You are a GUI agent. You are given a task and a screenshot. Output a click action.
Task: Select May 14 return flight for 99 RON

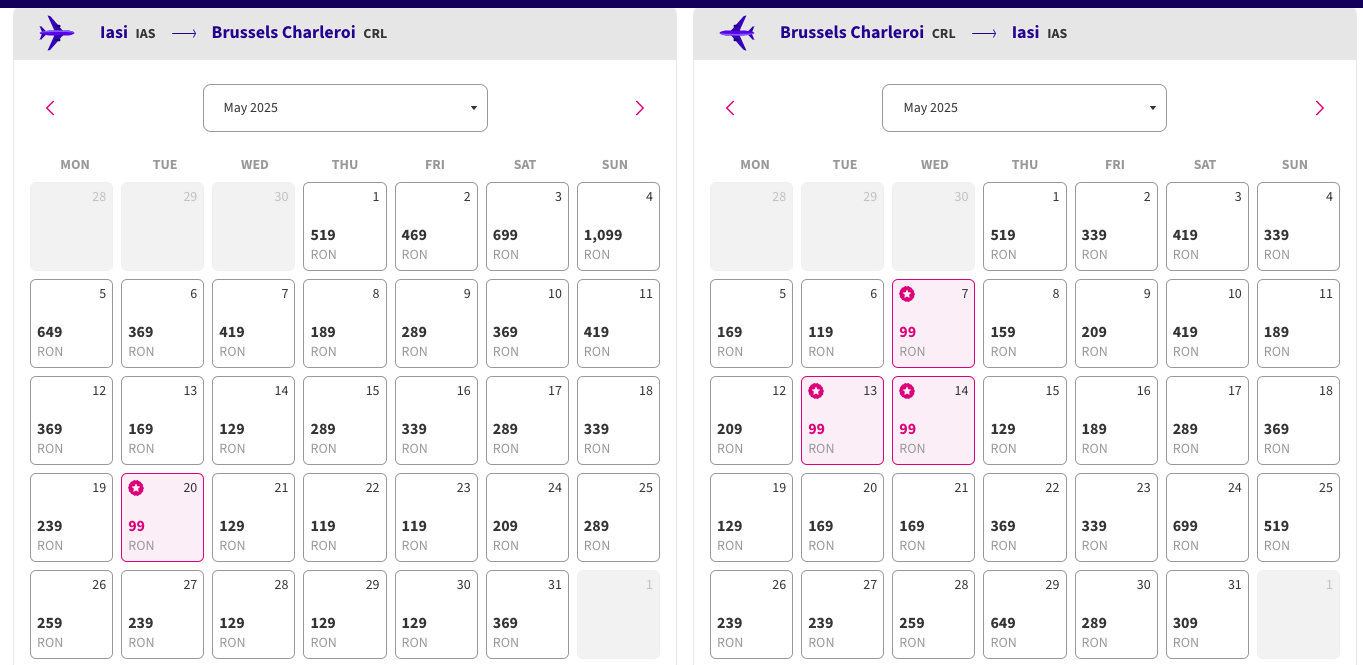[933, 421]
